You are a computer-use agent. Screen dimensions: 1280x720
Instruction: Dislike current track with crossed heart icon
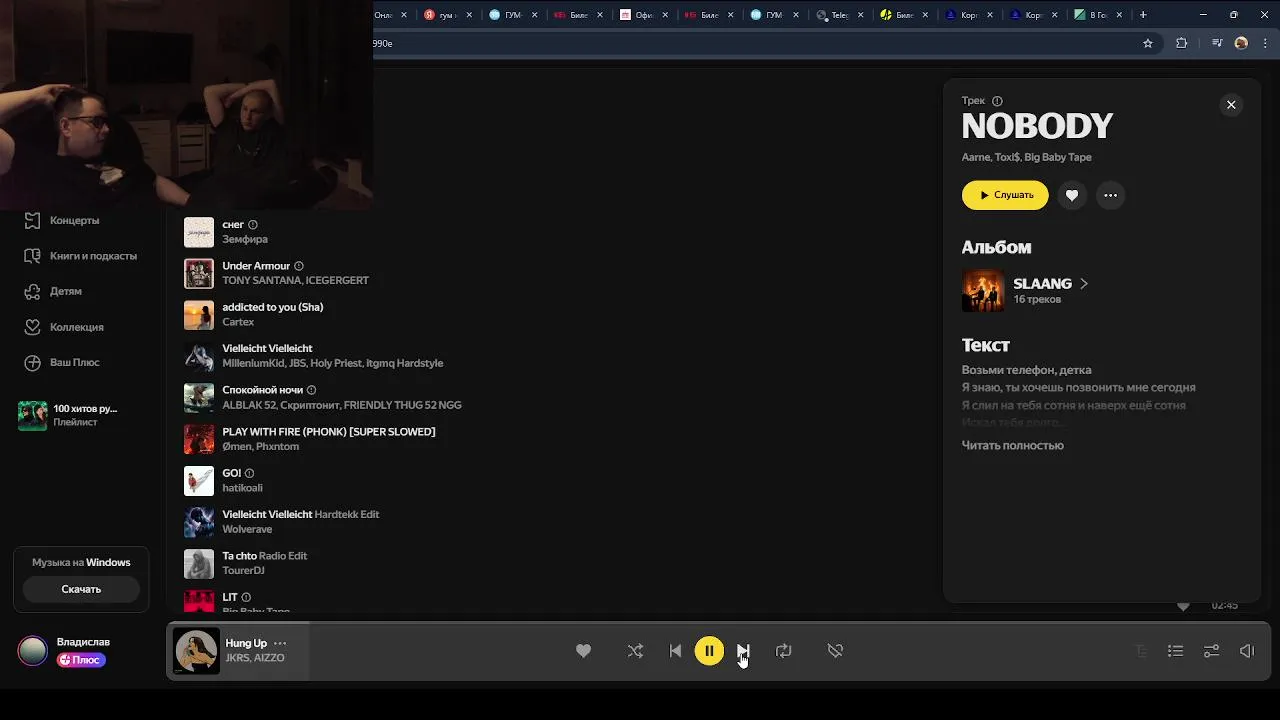pos(835,651)
